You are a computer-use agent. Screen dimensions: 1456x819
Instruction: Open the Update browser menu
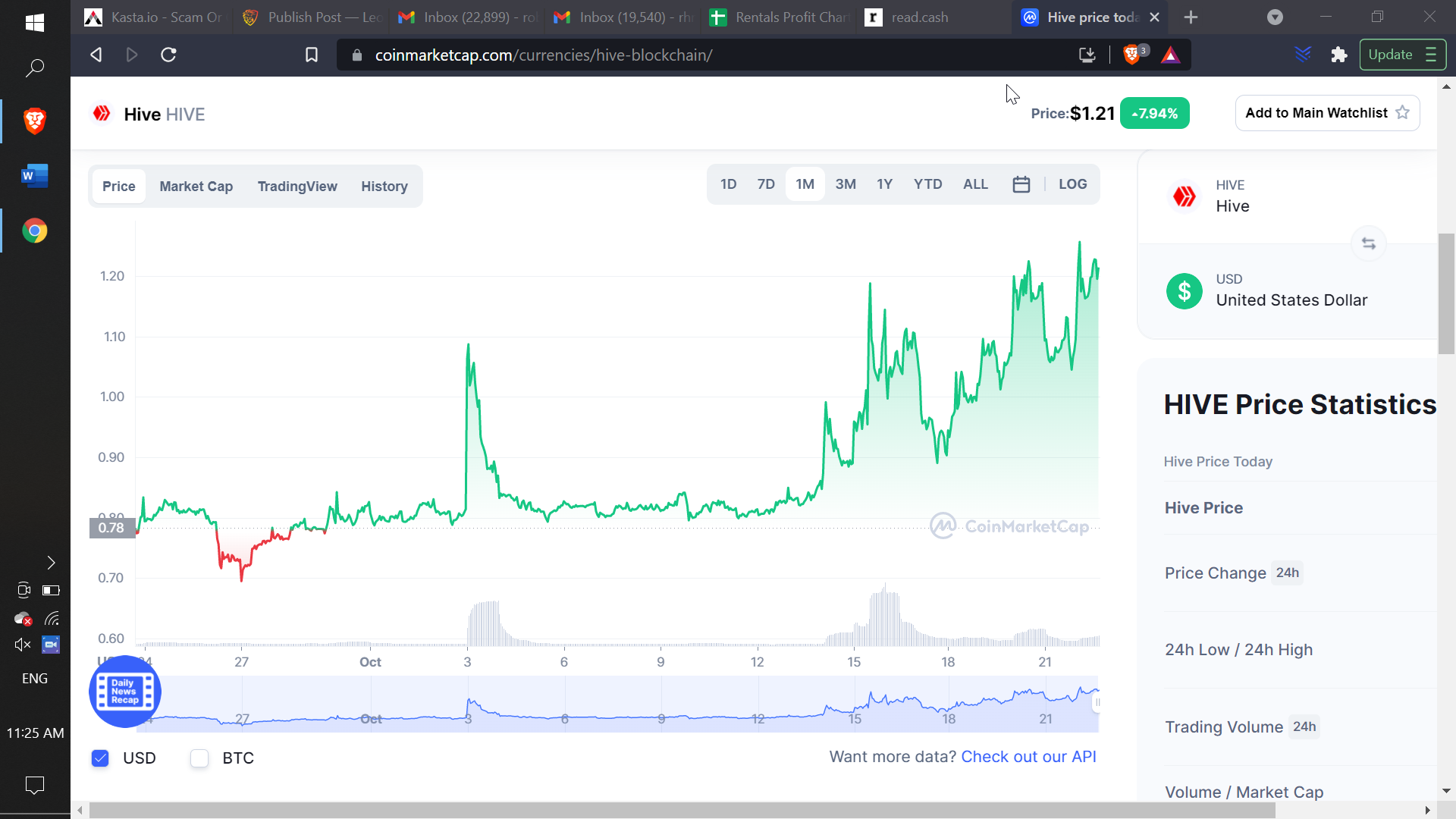point(1402,55)
